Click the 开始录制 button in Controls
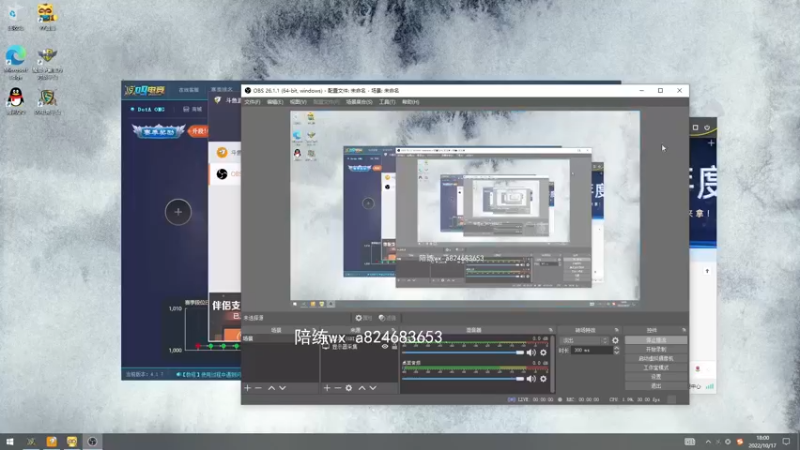 [656, 349]
